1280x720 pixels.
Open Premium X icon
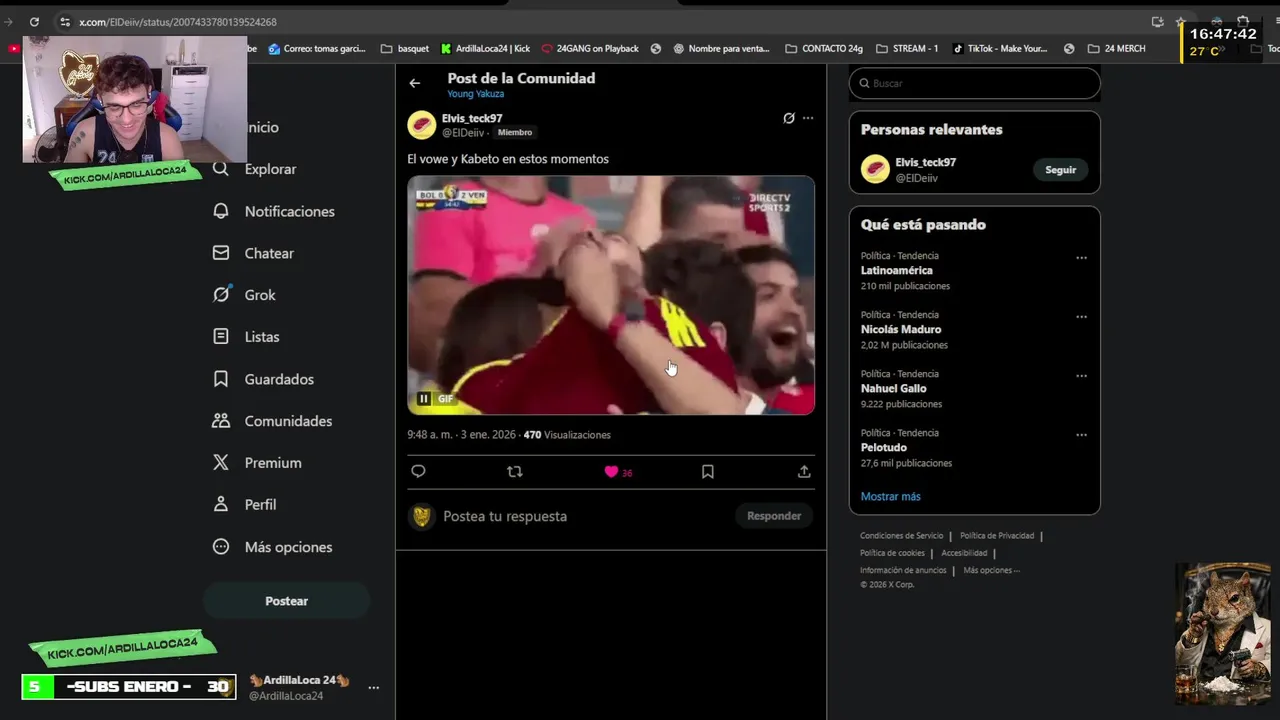221,463
